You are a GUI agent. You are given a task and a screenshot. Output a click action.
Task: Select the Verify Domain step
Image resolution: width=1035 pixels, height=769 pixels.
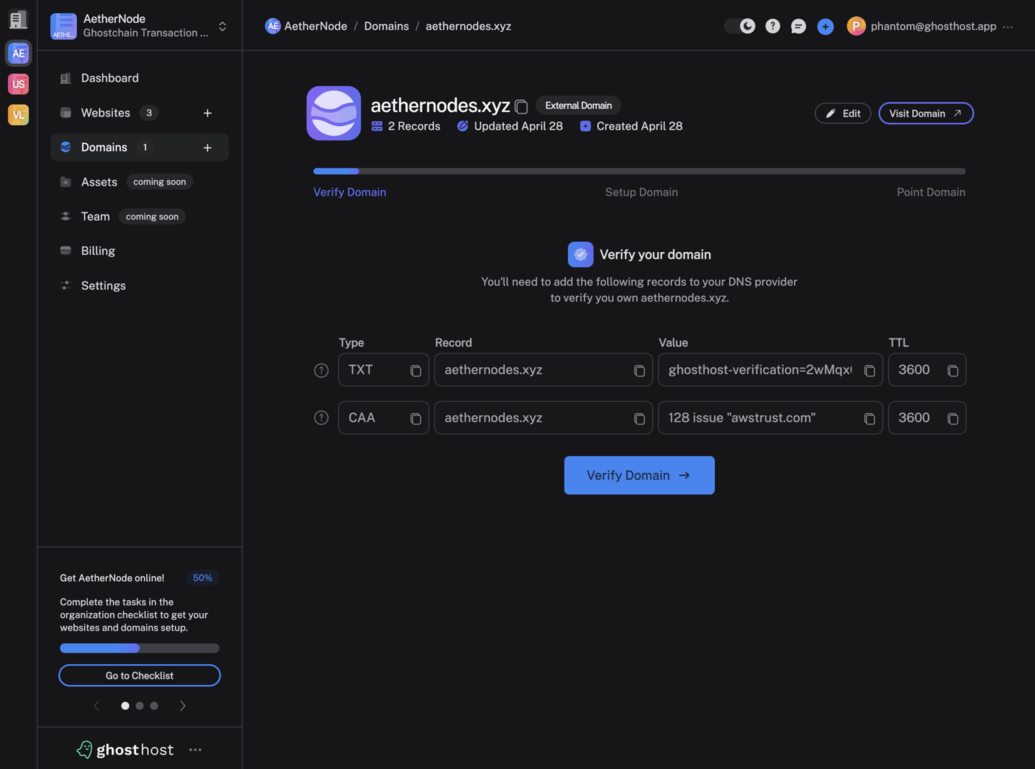tap(350, 192)
